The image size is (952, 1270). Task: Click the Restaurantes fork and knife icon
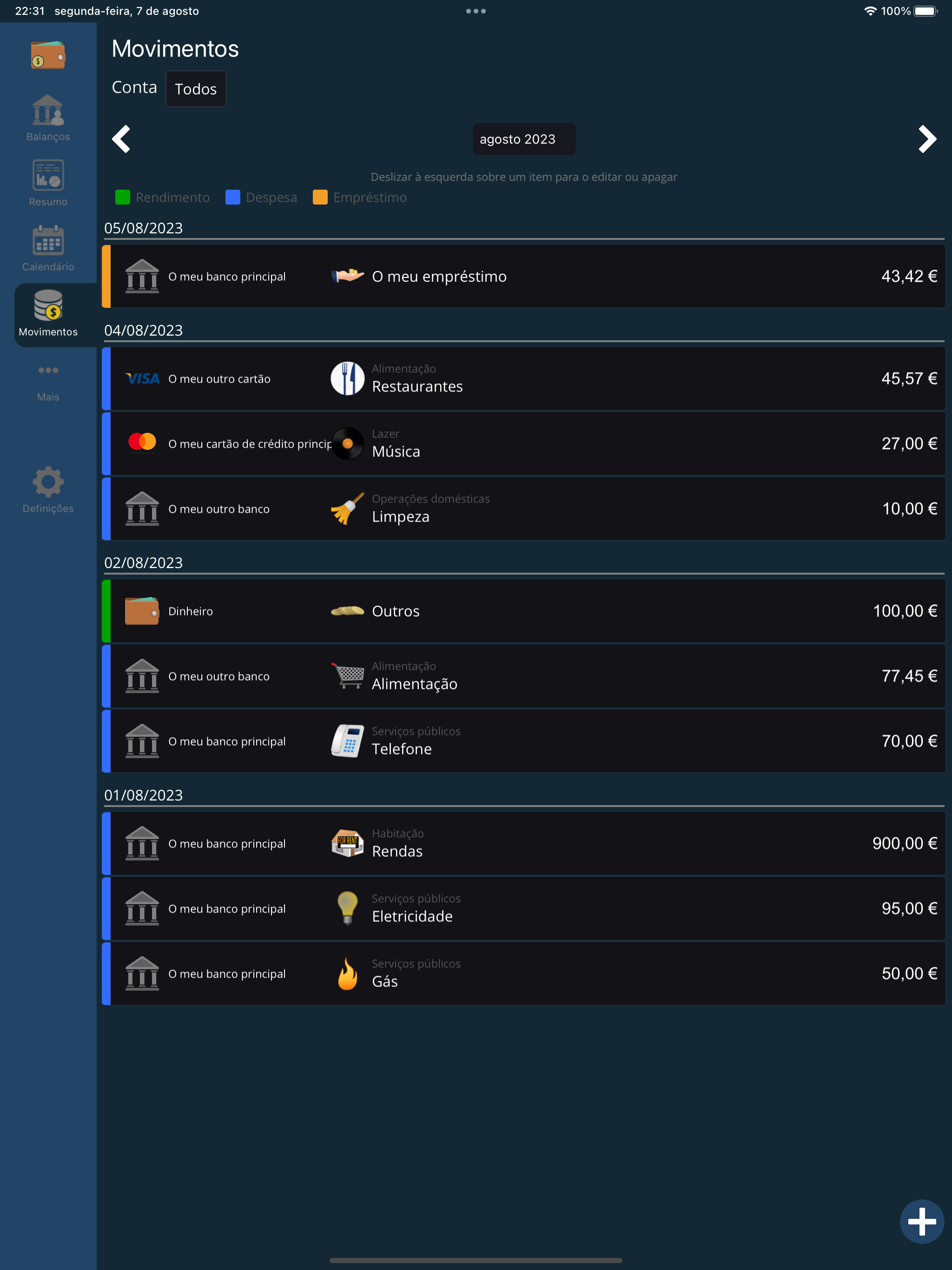tap(347, 378)
